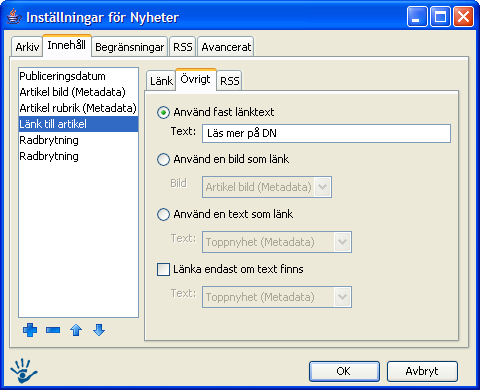Close the Inställningar för Nyheter window
The height and width of the screenshot is (390, 480).
click(463, 16)
